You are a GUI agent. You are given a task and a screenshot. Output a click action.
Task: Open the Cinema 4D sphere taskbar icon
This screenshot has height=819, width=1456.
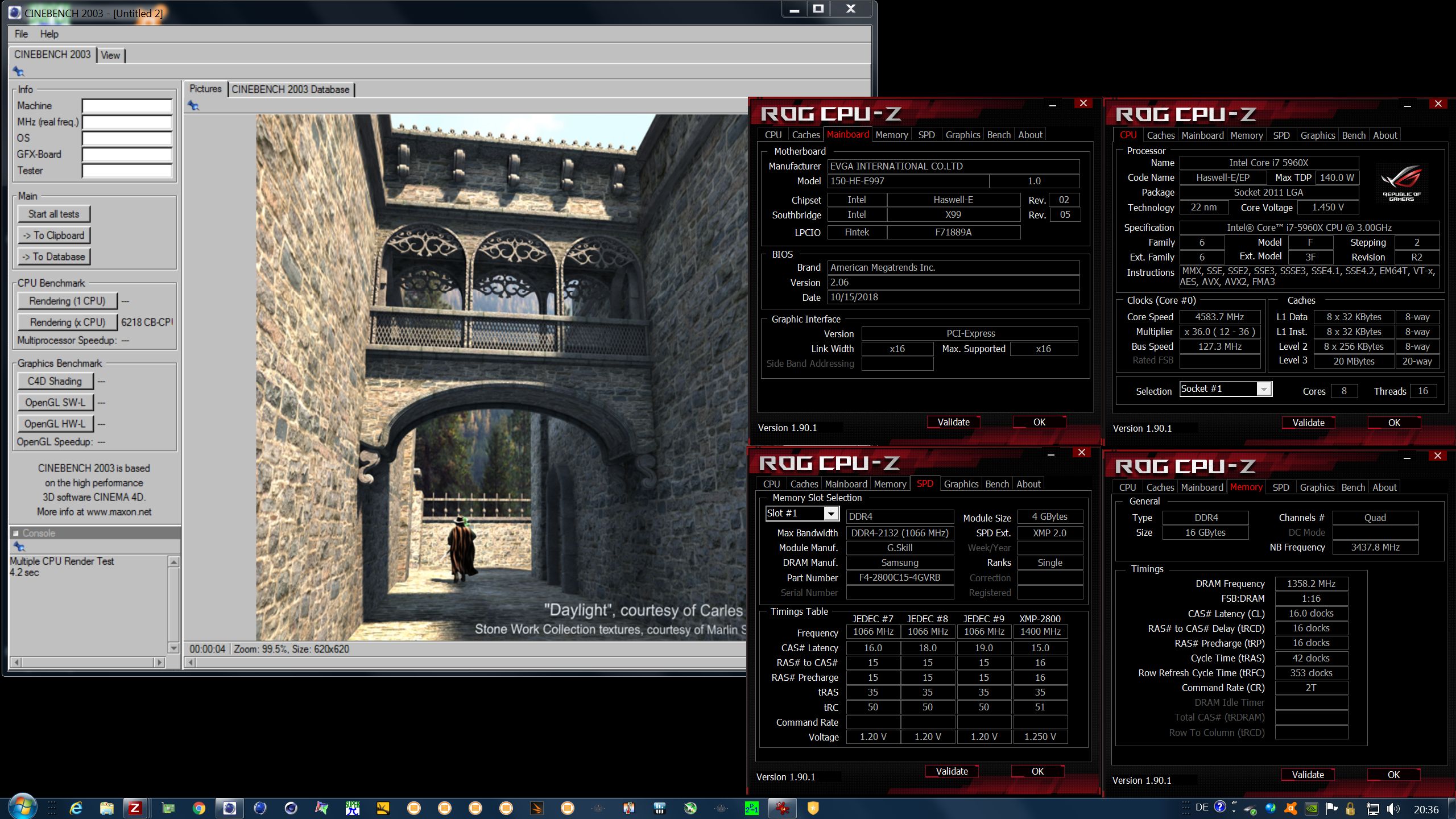click(x=291, y=808)
